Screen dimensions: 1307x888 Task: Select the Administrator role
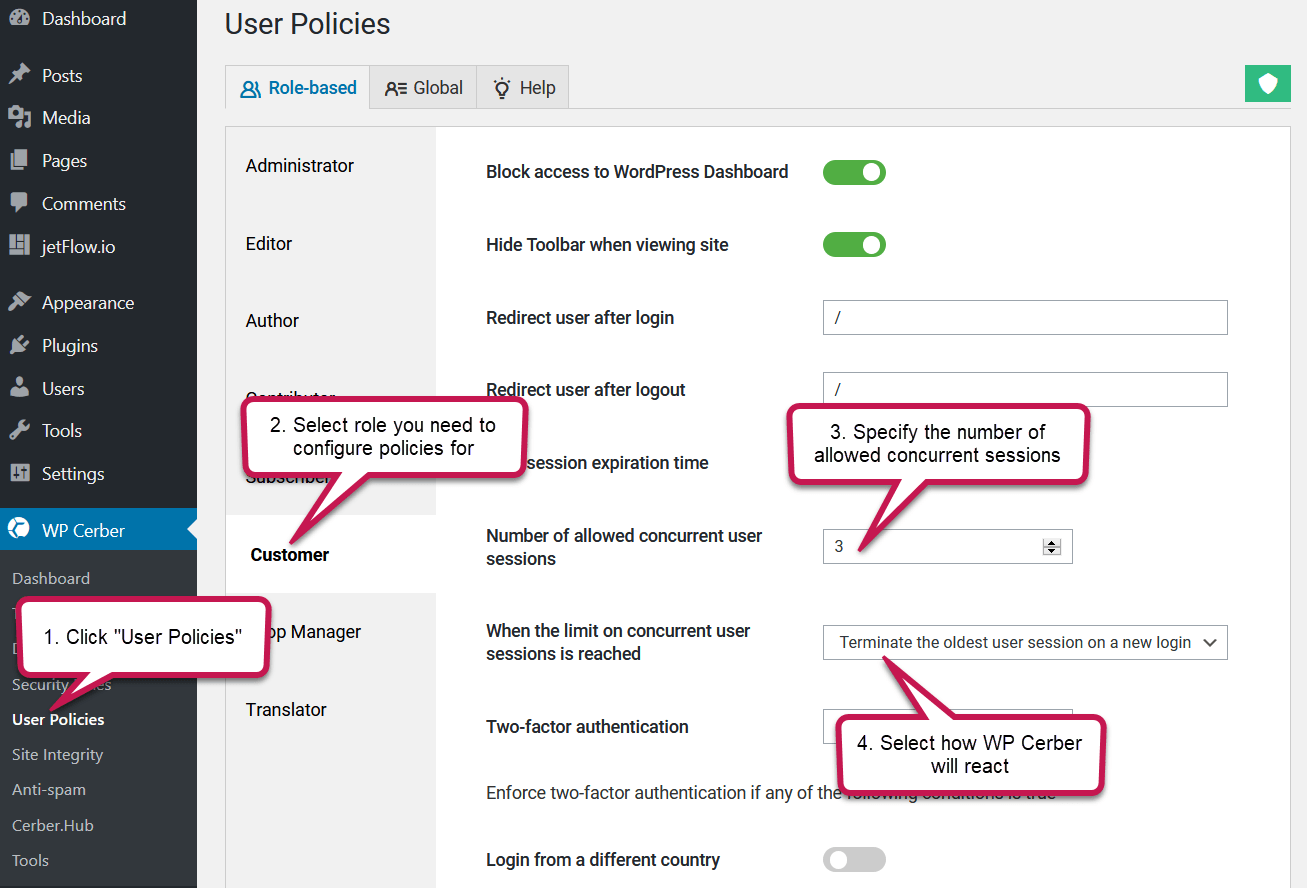coord(300,166)
